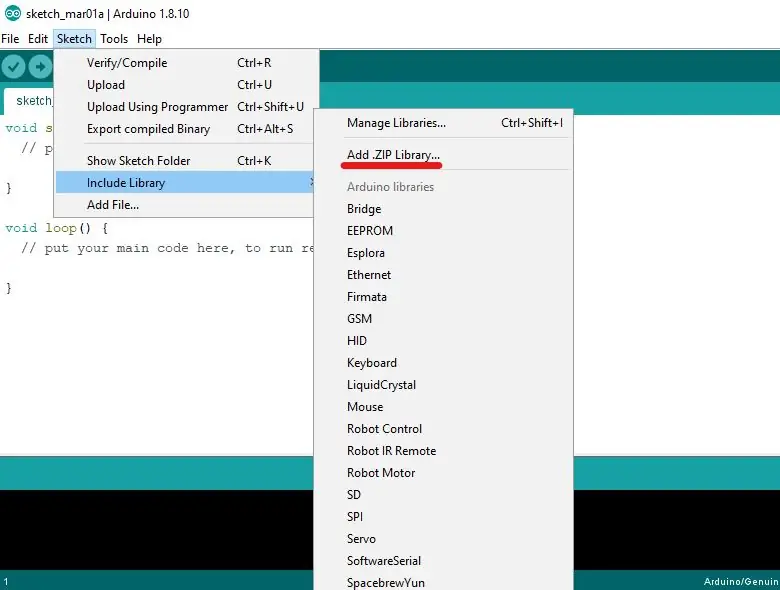
Task: Select Show Sketch Folder
Action: point(186,161)
